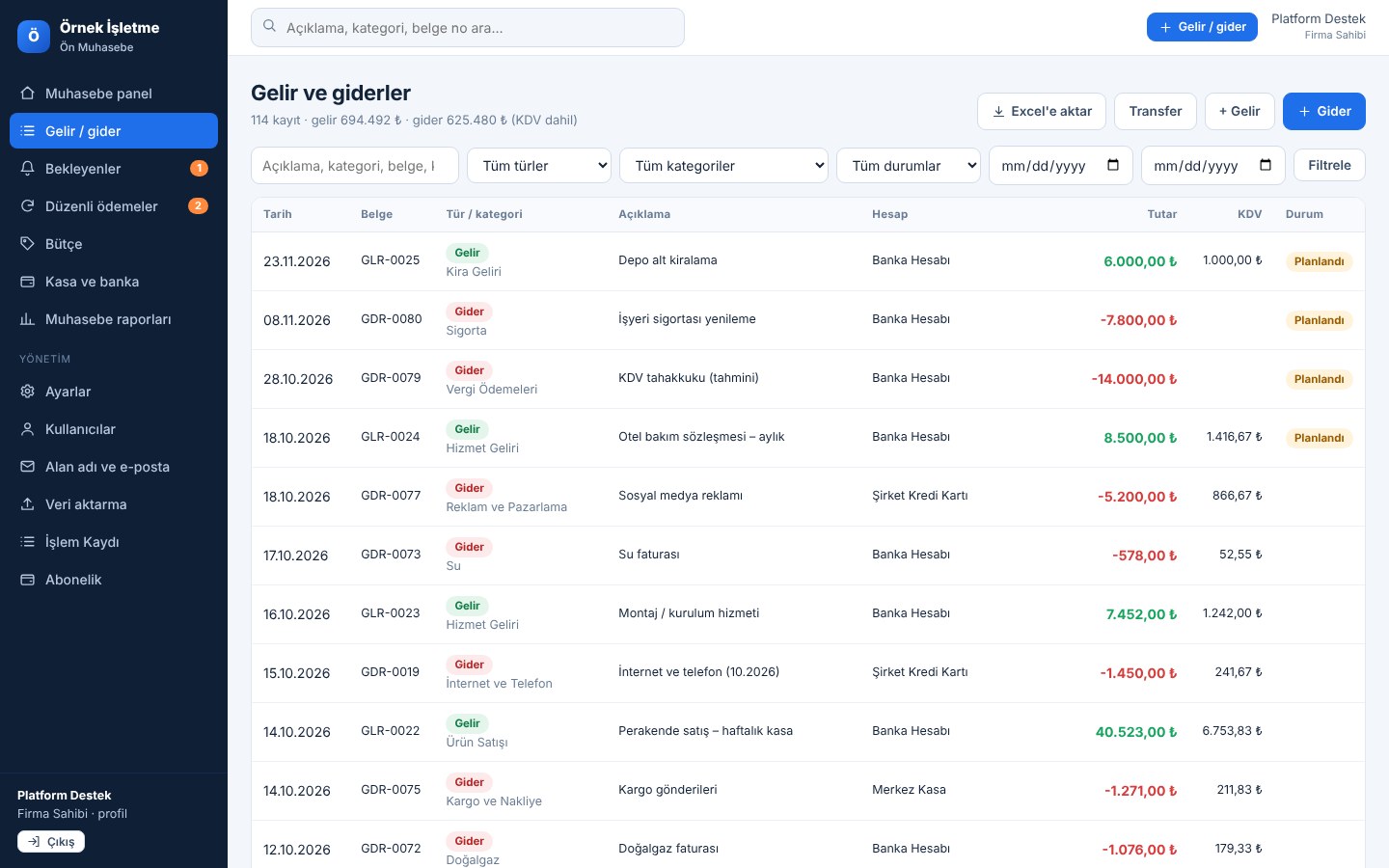The image size is (1389, 868).
Task: Go to Bekleyenler in the sidebar
Action: pos(114,169)
